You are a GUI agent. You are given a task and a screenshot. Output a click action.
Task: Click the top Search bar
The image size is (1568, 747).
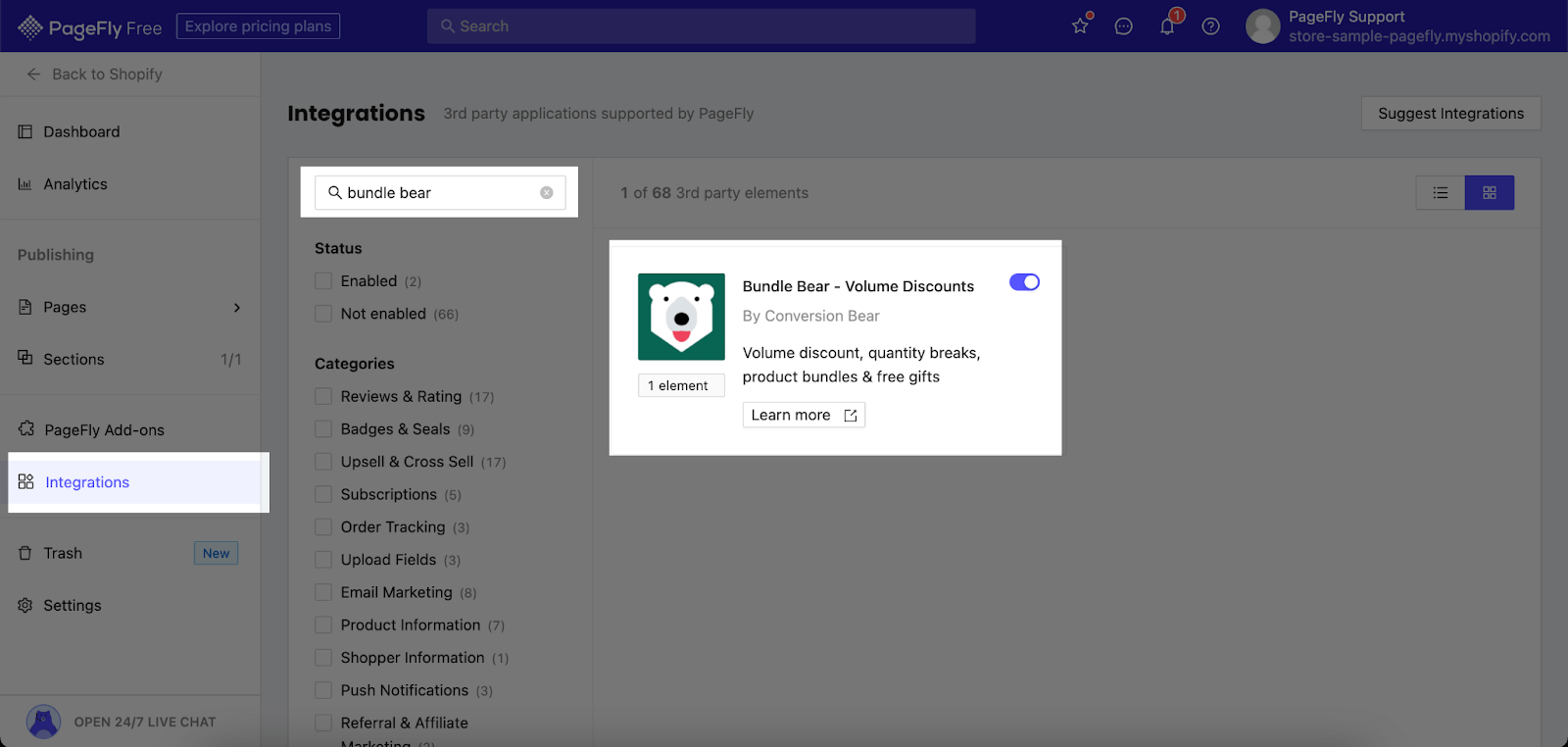[701, 26]
